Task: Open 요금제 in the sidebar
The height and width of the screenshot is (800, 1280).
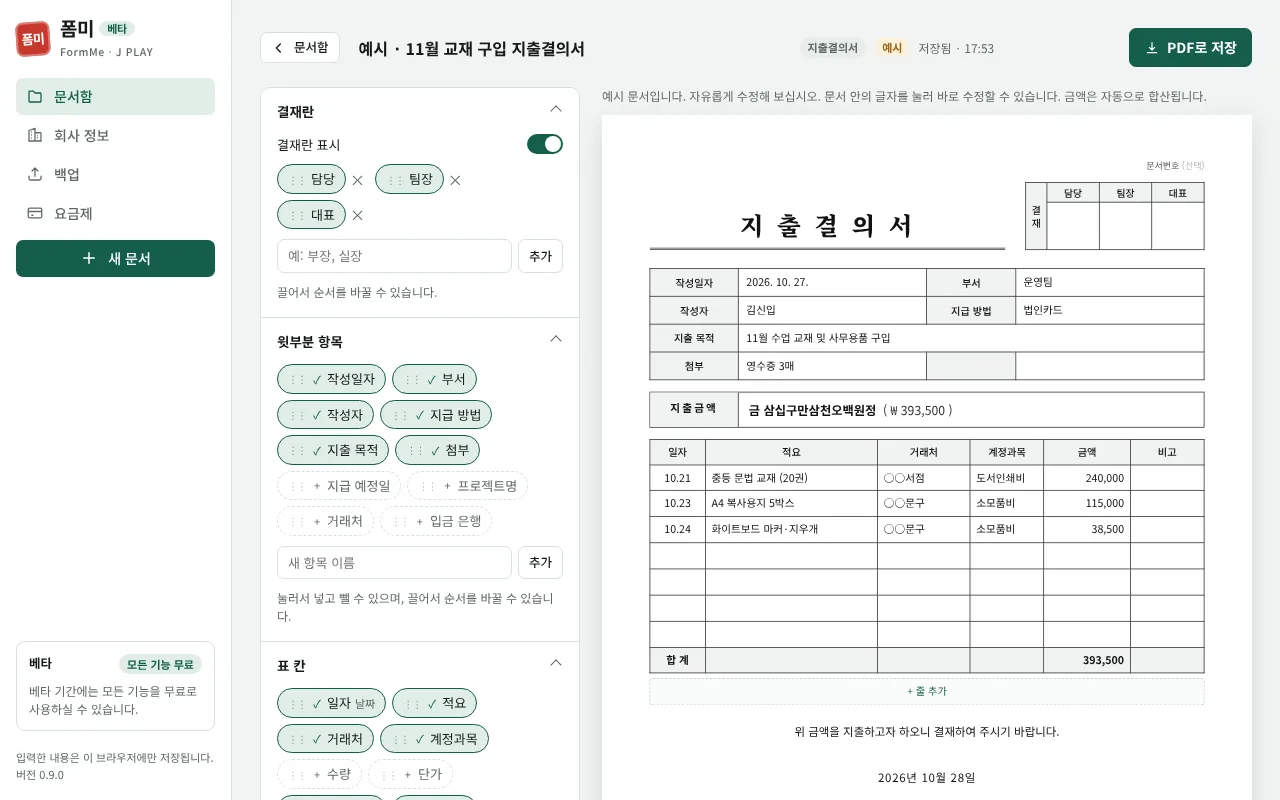Action: 115,213
